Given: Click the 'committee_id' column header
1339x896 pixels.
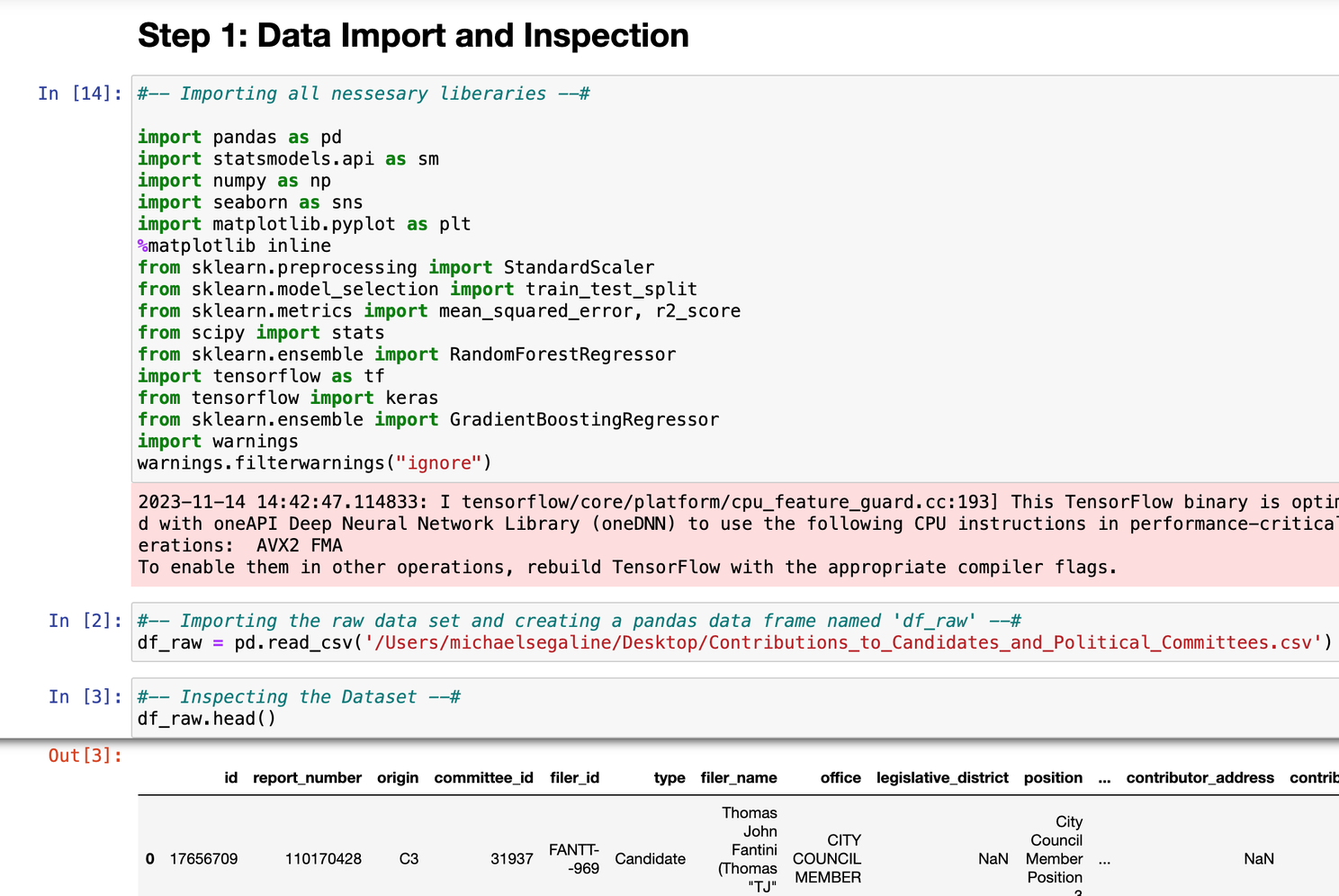Looking at the screenshot, I should [x=483, y=778].
